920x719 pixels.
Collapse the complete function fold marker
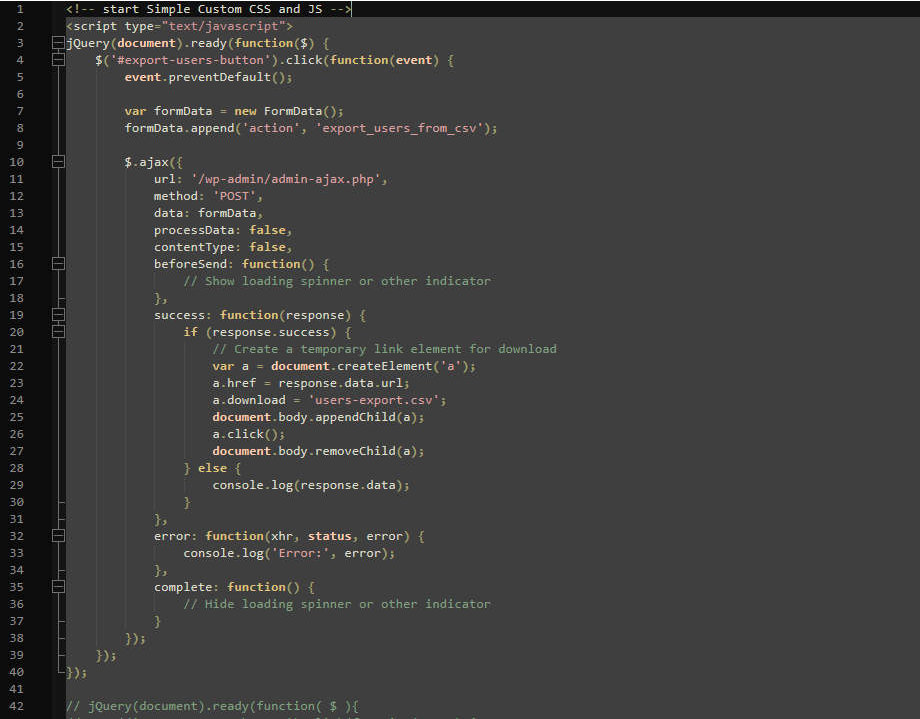(58, 587)
